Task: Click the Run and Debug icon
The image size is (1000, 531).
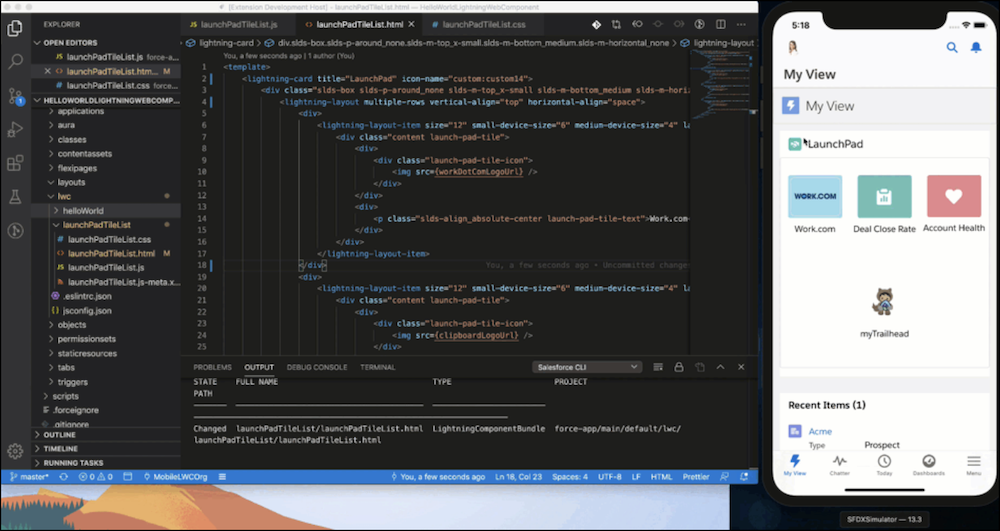Action: coord(15,129)
